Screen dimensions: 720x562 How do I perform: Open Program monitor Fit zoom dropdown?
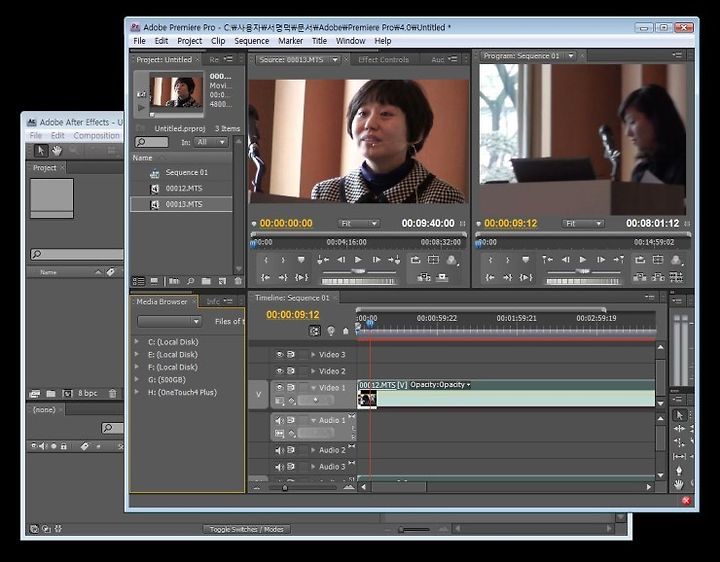(x=583, y=224)
